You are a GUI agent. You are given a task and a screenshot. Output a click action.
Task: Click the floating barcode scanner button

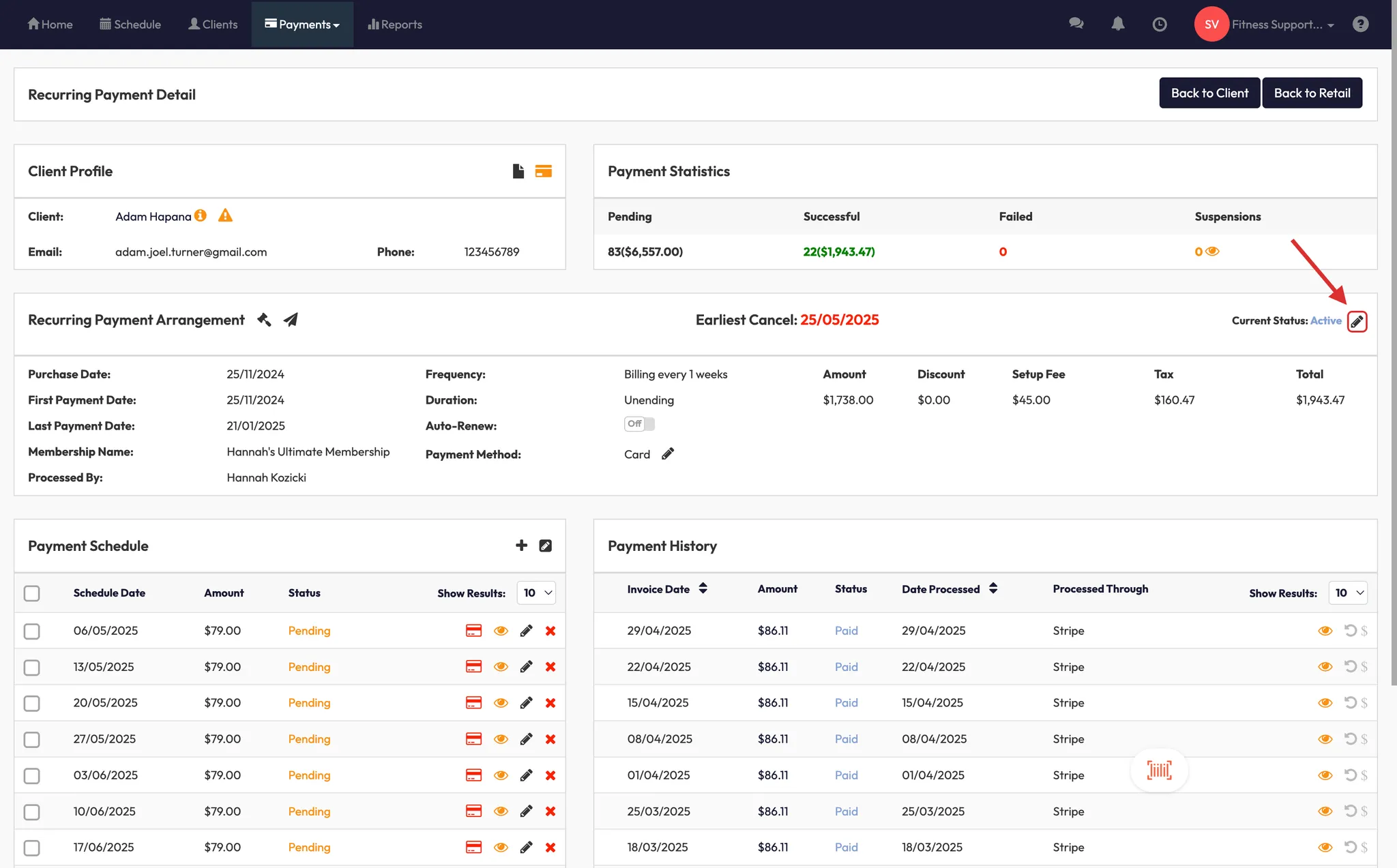[x=1159, y=770]
